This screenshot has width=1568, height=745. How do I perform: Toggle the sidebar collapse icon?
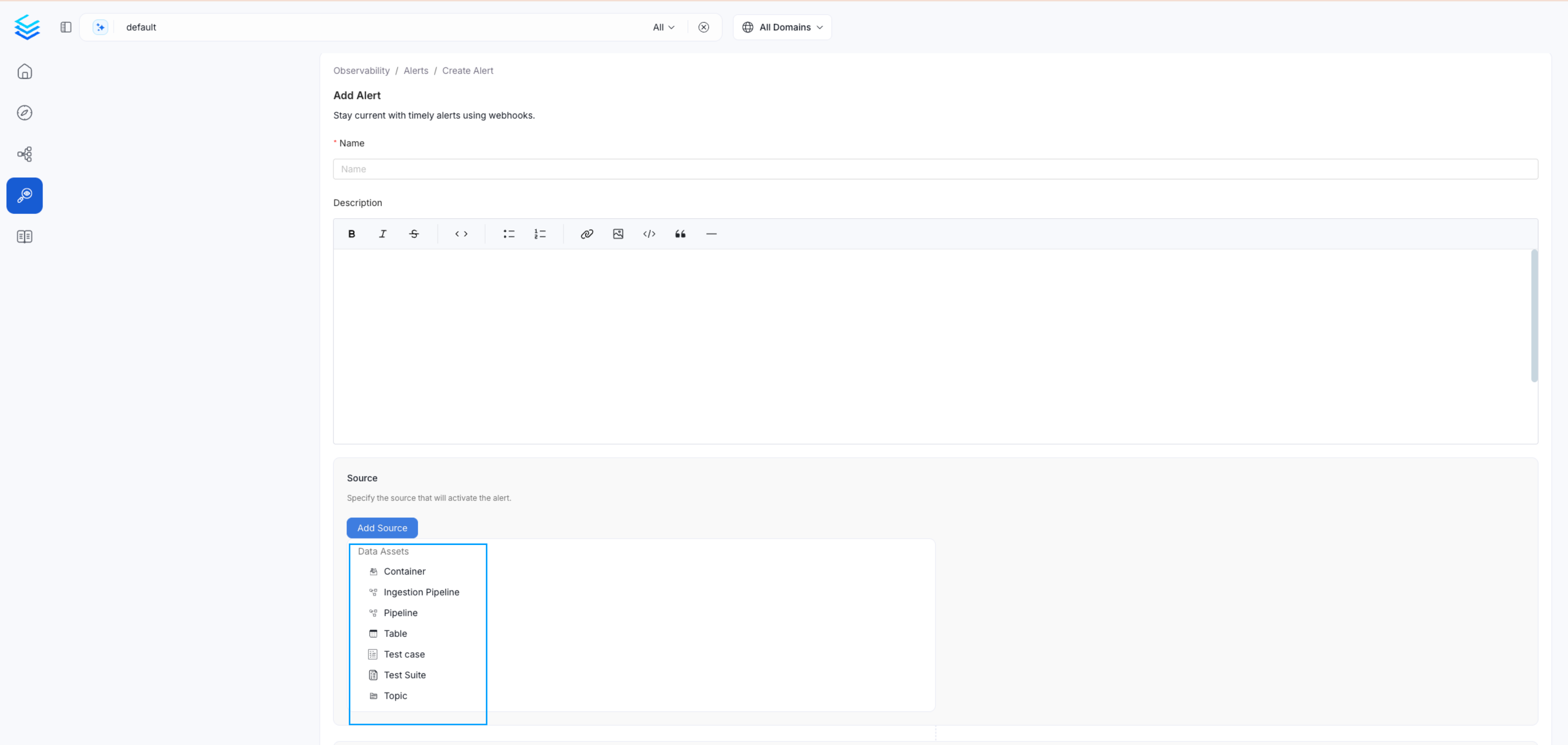(66, 27)
